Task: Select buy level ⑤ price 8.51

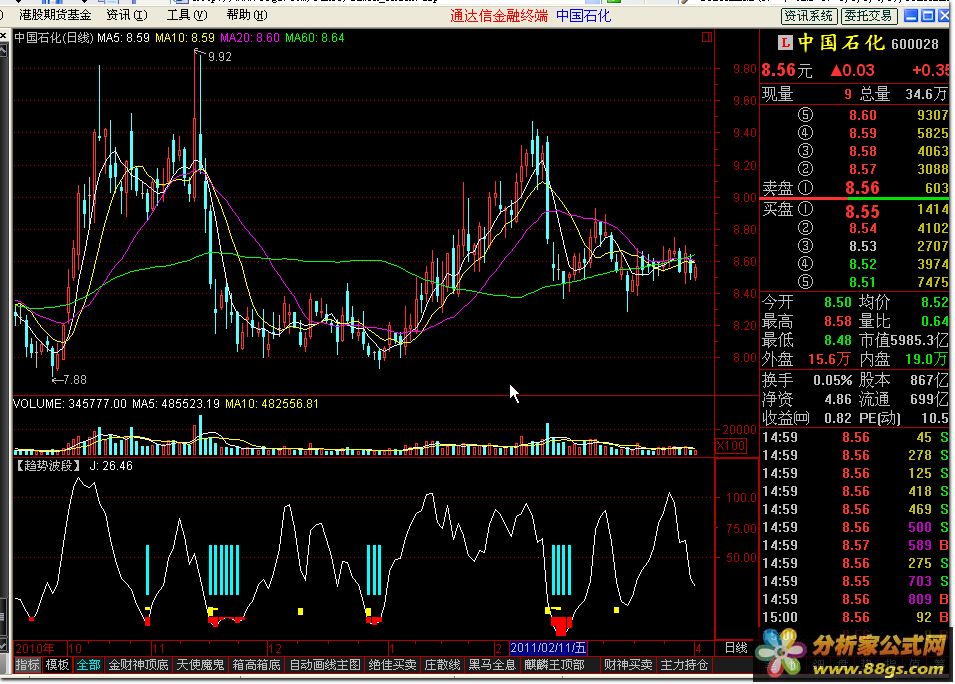Action: click(862, 282)
